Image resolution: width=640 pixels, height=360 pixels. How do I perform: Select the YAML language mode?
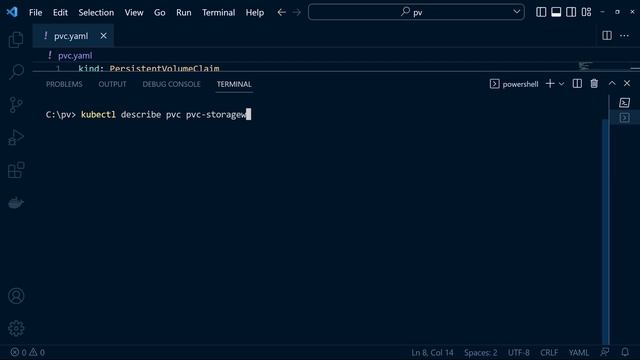click(x=579, y=353)
